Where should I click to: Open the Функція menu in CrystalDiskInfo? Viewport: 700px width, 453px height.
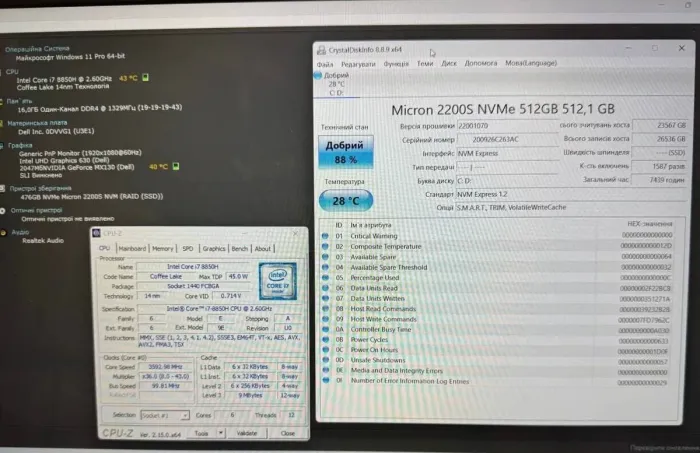(396, 64)
